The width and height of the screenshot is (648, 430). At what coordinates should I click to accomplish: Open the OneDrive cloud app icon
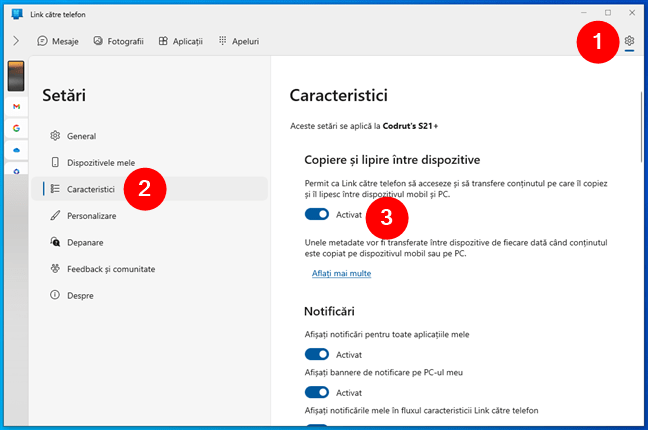(x=16, y=150)
